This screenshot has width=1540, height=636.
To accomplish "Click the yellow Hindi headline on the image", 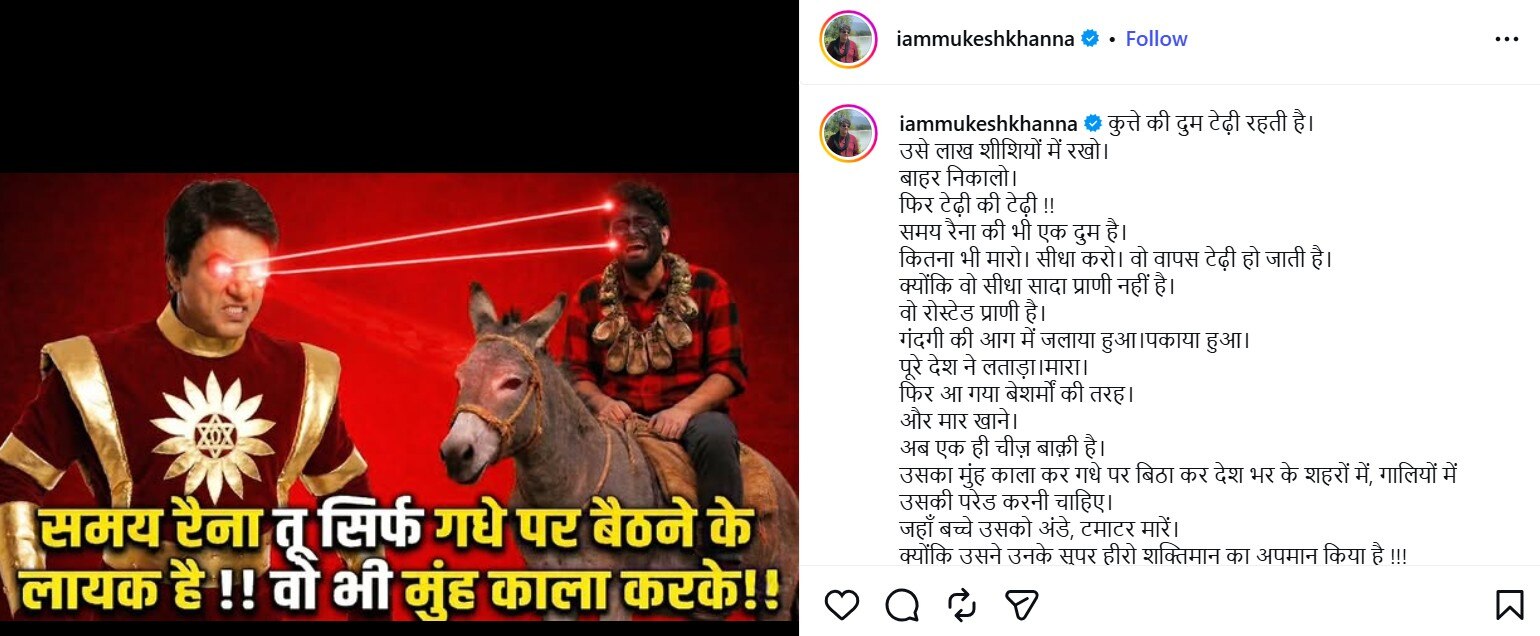I will click(x=400, y=561).
